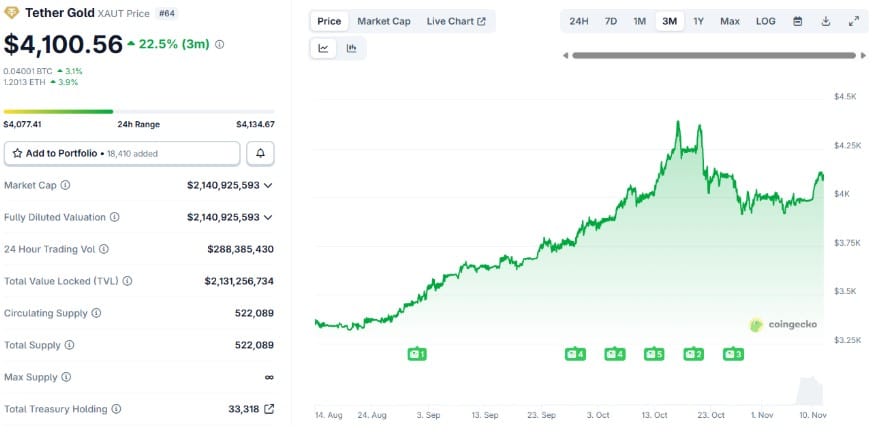Click the price alert bell icon

(261, 153)
